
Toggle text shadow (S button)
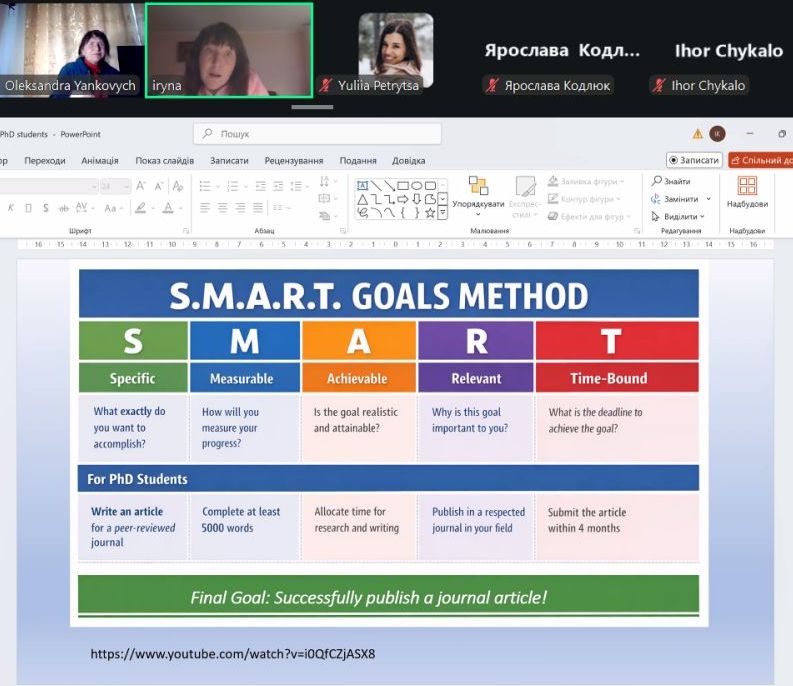(x=46, y=208)
